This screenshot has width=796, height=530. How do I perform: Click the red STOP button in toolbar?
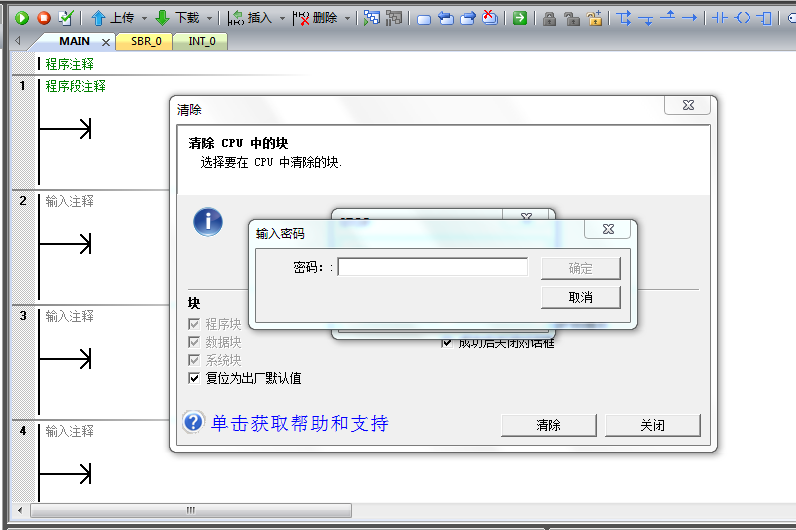click(x=44, y=18)
